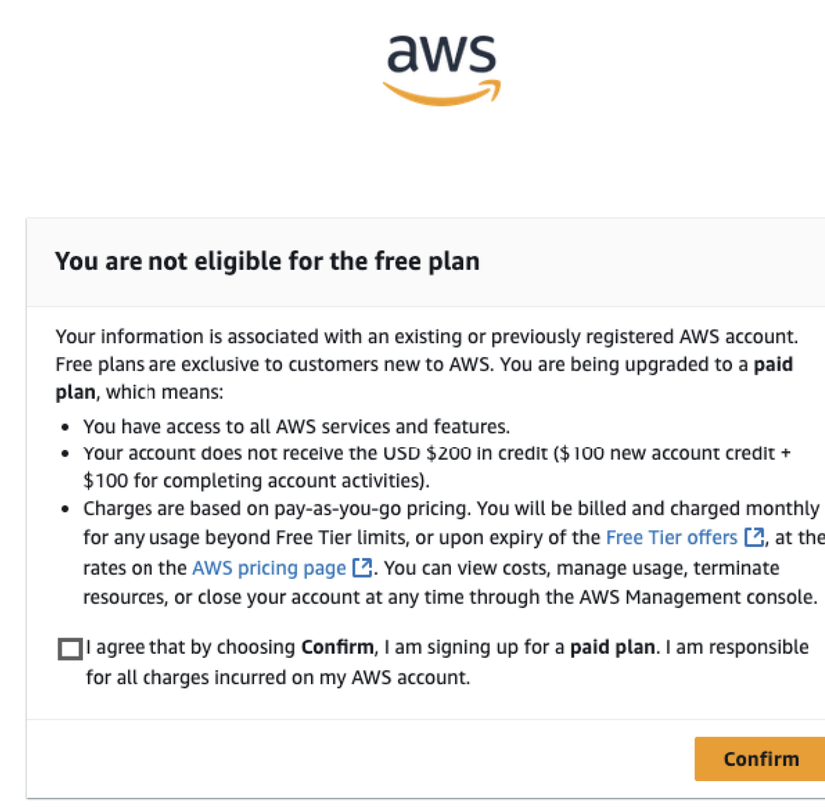Screen dimensions: 825x808
Task: Click external-link icon after AWS pricing page
Action: 362,568
